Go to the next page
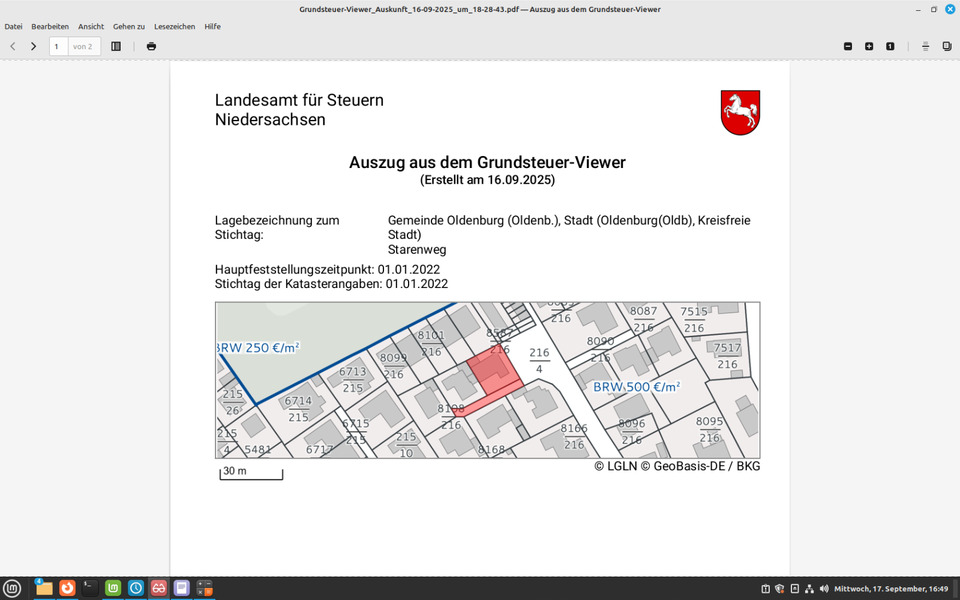 click(33, 46)
